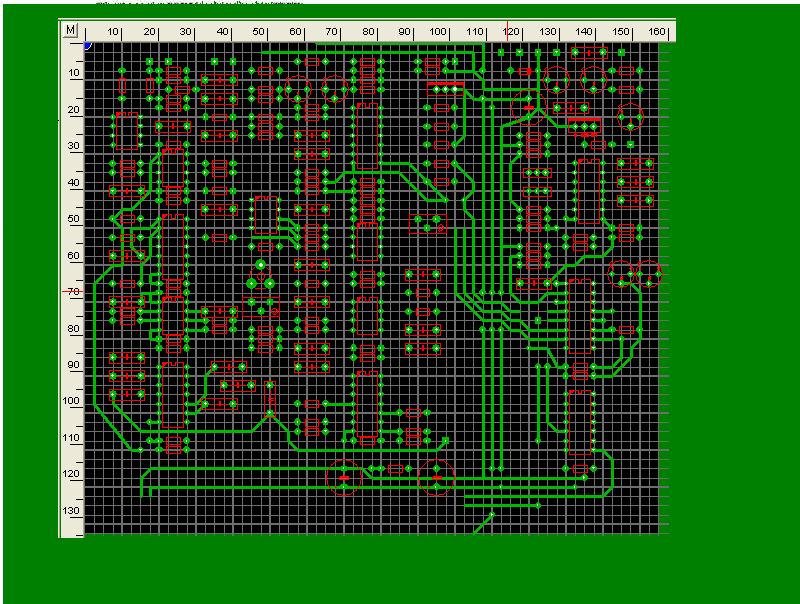Click label 20 on the vertical ruler
The width and height of the screenshot is (800, 604).
click(x=74, y=109)
